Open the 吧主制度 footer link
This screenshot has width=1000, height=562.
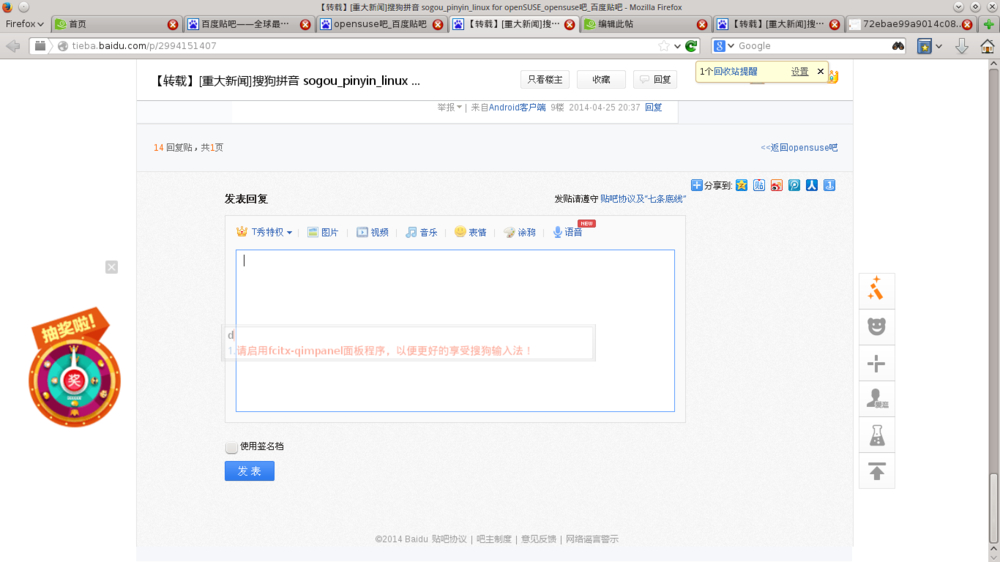(494, 539)
